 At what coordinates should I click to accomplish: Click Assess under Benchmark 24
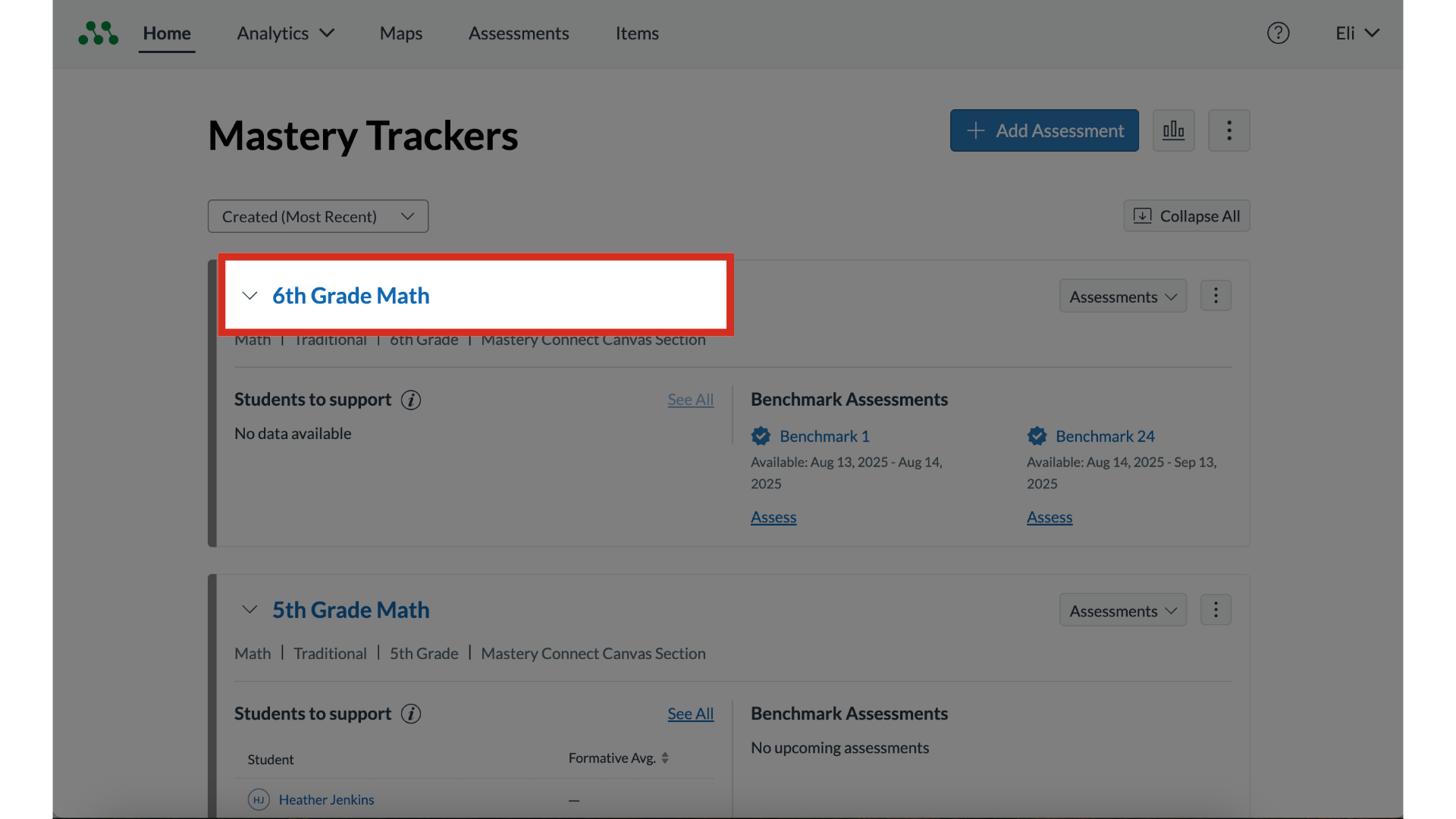click(1050, 517)
